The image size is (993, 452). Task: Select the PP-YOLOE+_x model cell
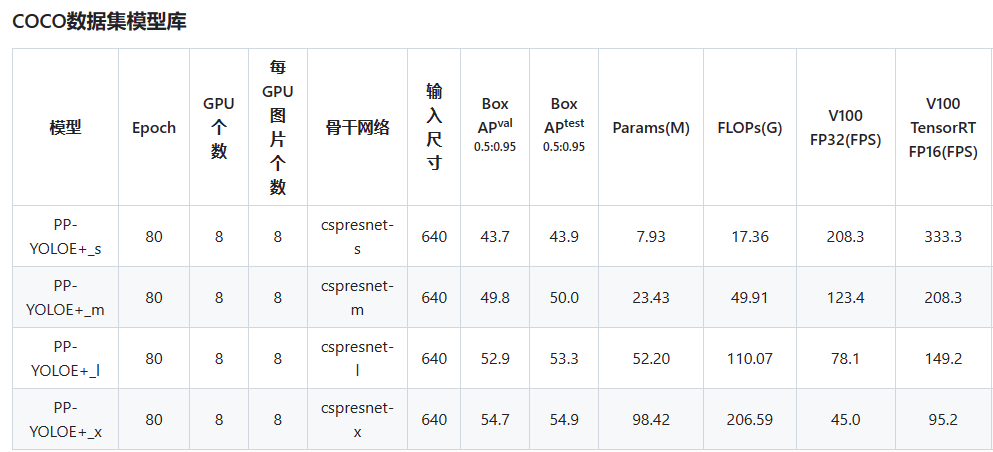[x=65, y=419]
